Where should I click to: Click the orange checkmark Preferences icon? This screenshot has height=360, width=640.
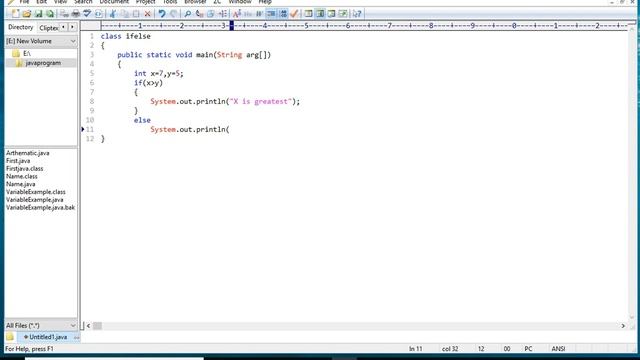point(294,14)
